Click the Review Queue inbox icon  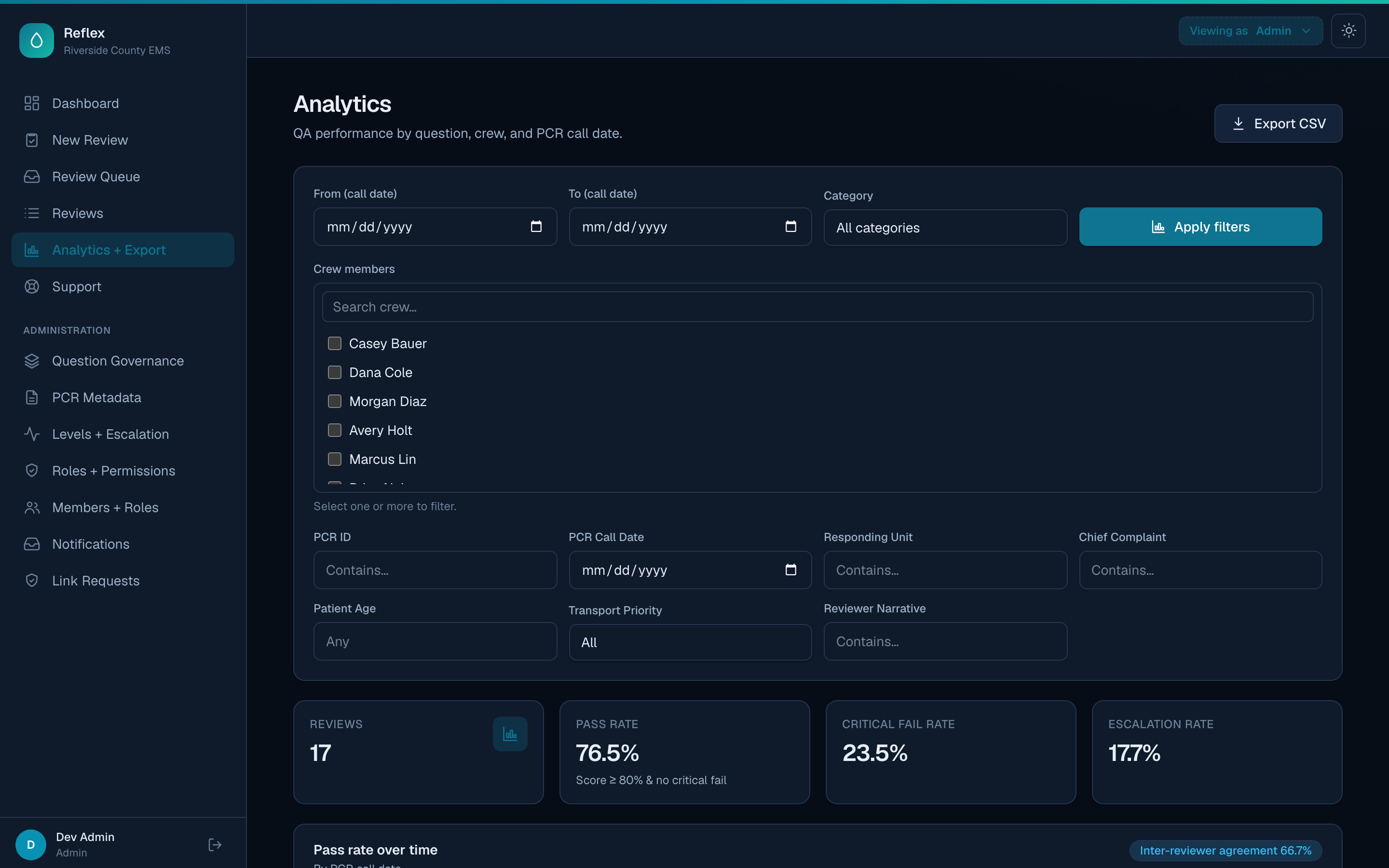coord(31,177)
